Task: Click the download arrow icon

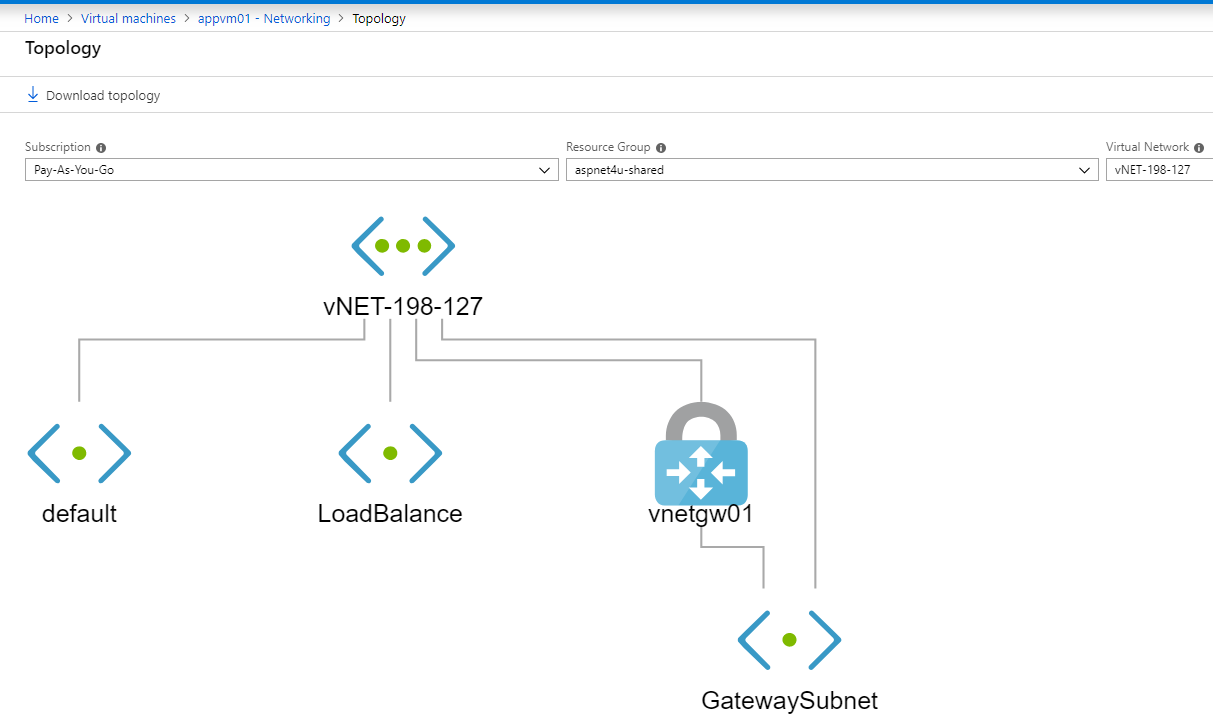Action: click(33, 95)
